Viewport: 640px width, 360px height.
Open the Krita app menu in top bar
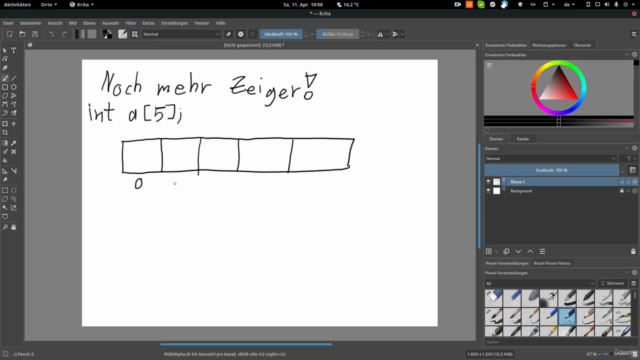pos(82,4)
